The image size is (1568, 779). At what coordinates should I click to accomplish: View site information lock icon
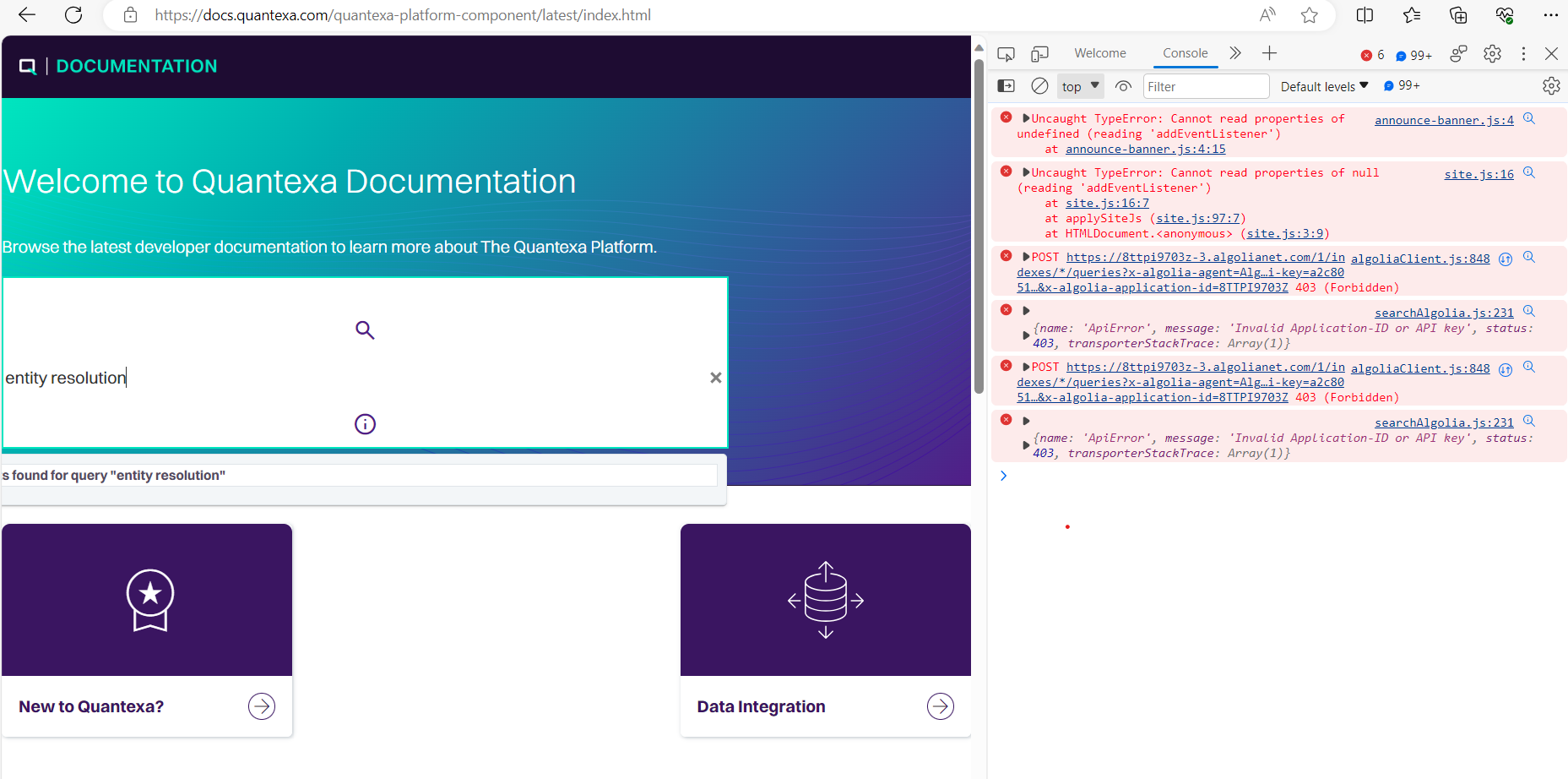coord(130,15)
